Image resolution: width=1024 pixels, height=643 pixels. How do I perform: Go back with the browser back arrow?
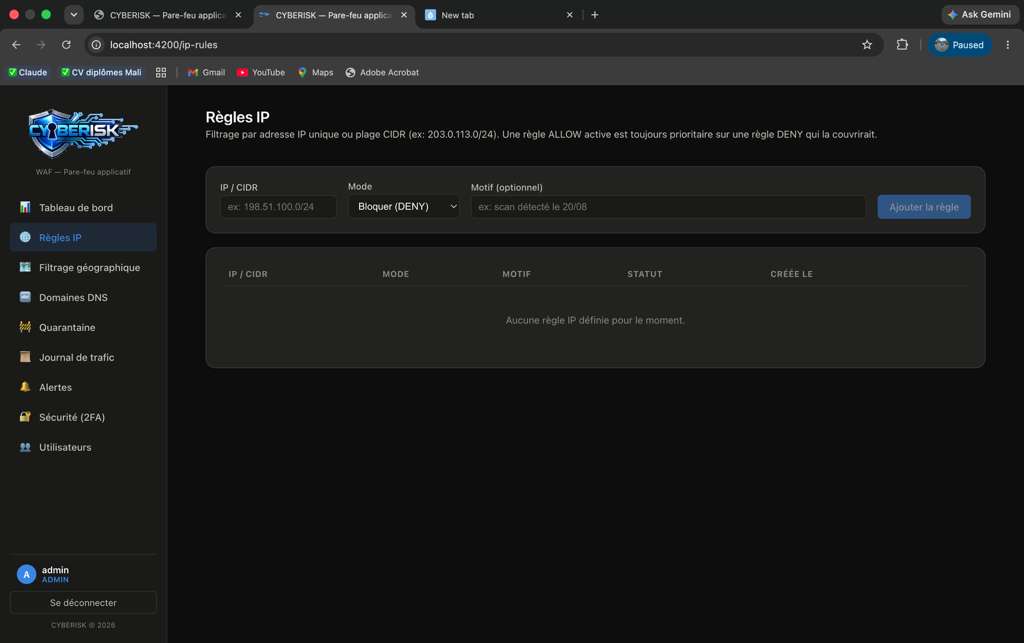[x=16, y=44]
